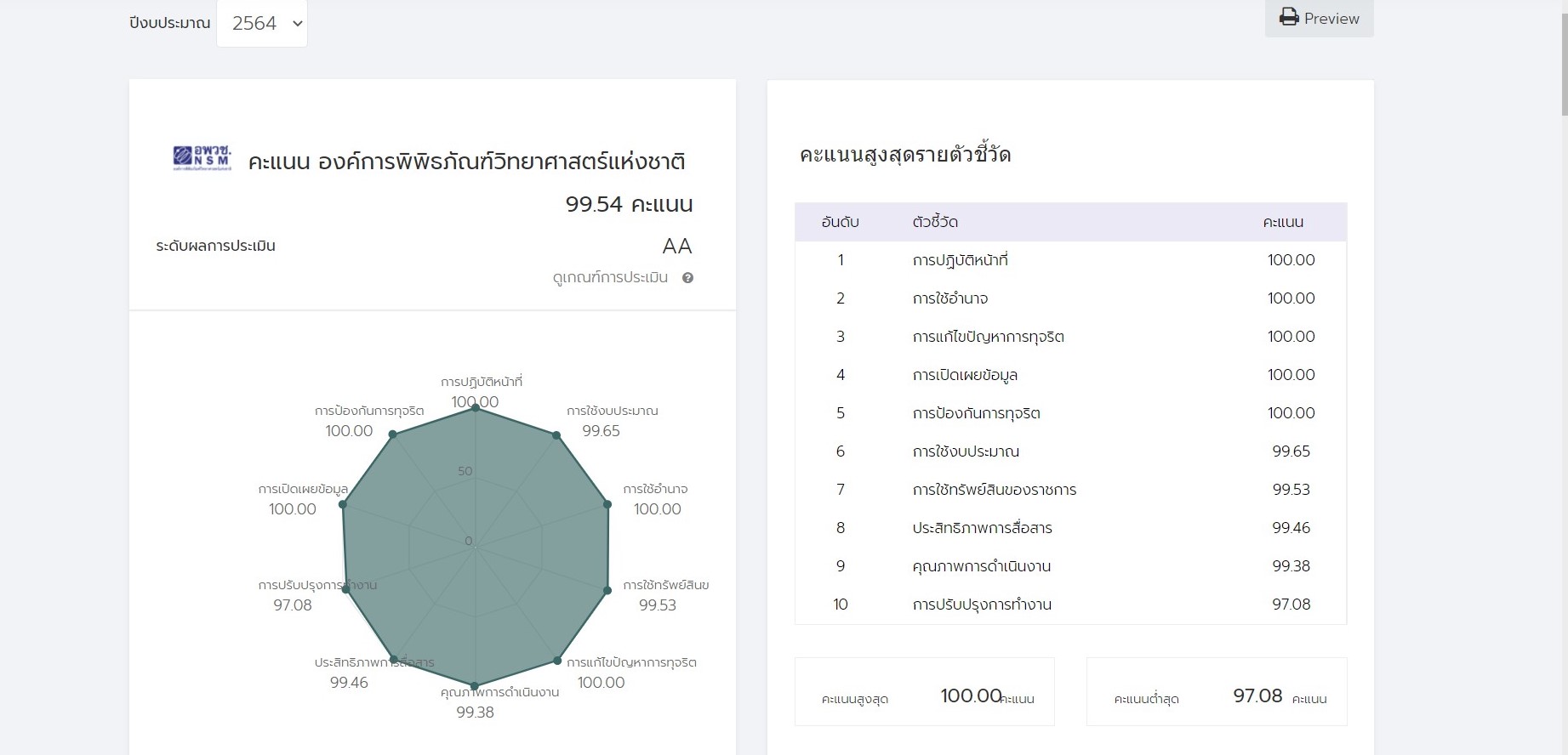This screenshot has height=755, width=1568.
Task: Click the radar point for การใช้งบประมาณ 99.65
Action: pyautogui.click(x=556, y=435)
